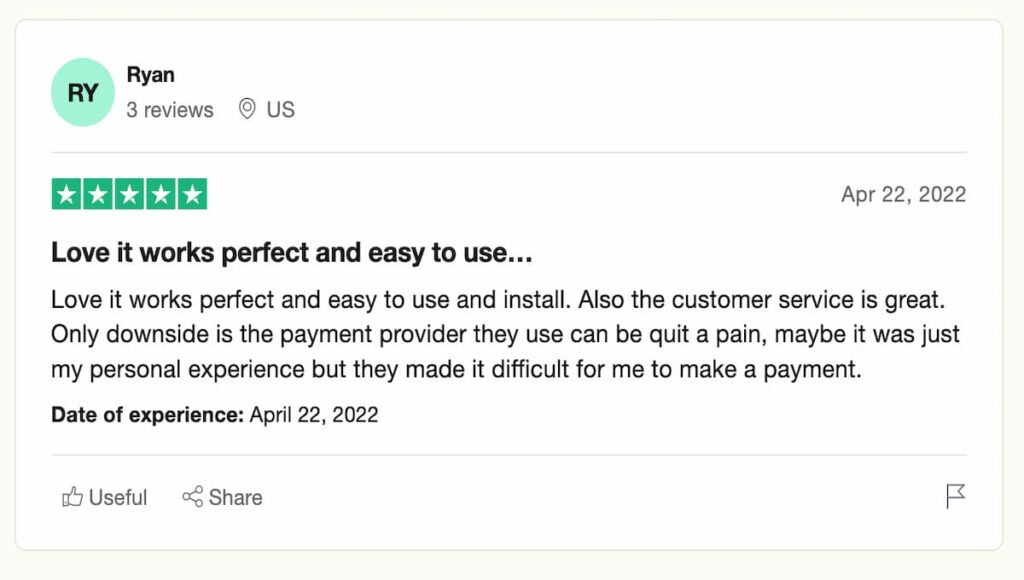The width and height of the screenshot is (1024, 580).
Task: Click the 'Date of experience' label
Action: tap(148, 415)
